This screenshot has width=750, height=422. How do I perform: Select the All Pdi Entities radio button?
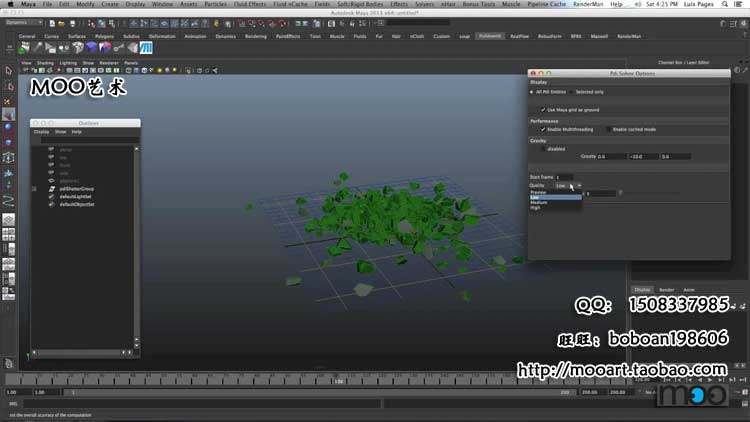531,91
